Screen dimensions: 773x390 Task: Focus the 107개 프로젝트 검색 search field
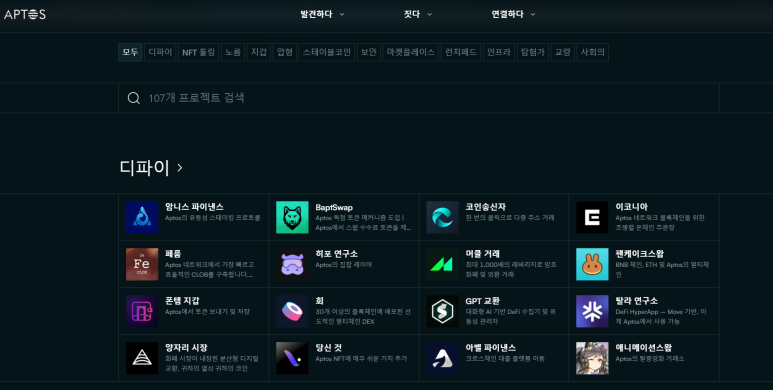point(419,98)
